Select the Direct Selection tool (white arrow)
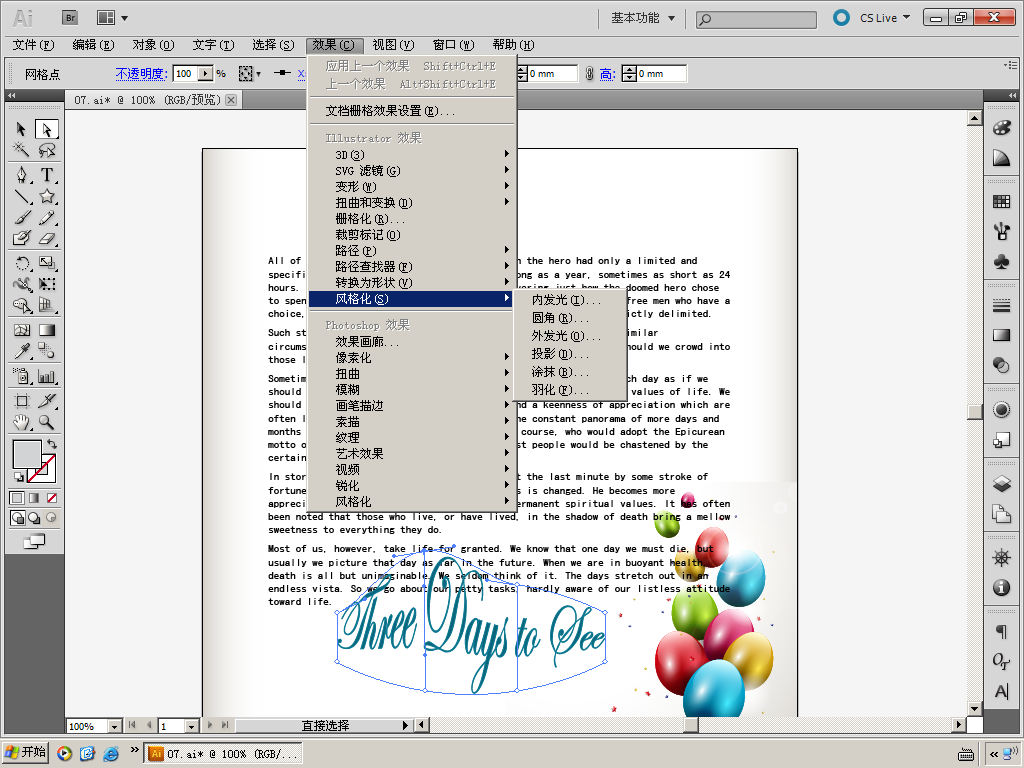 click(x=46, y=129)
